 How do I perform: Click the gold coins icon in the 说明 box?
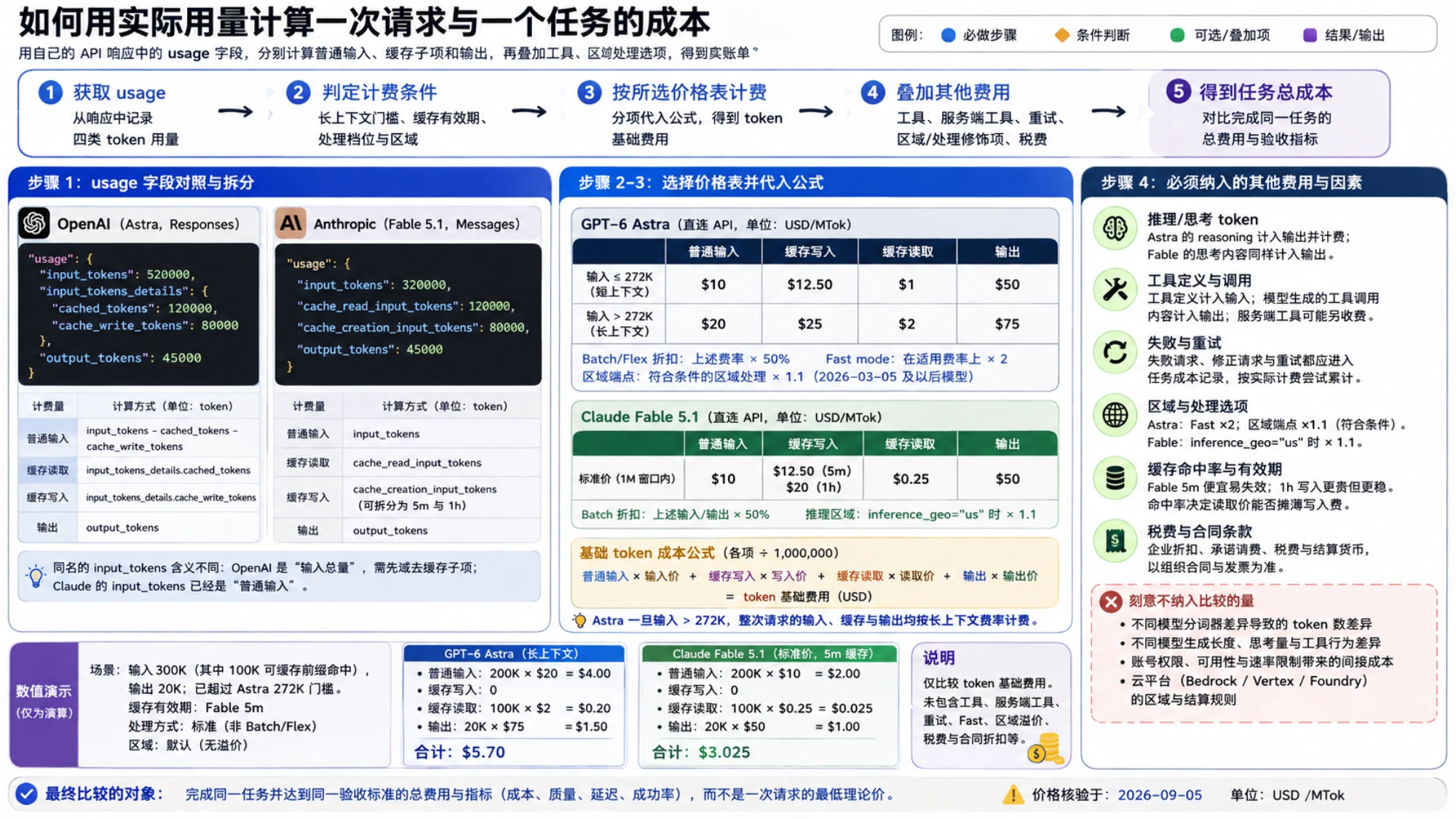tap(1047, 749)
